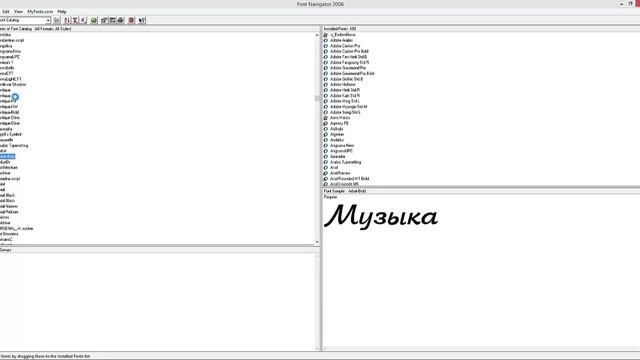Select Adobe Myungjo Std M installed font

(348, 107)
